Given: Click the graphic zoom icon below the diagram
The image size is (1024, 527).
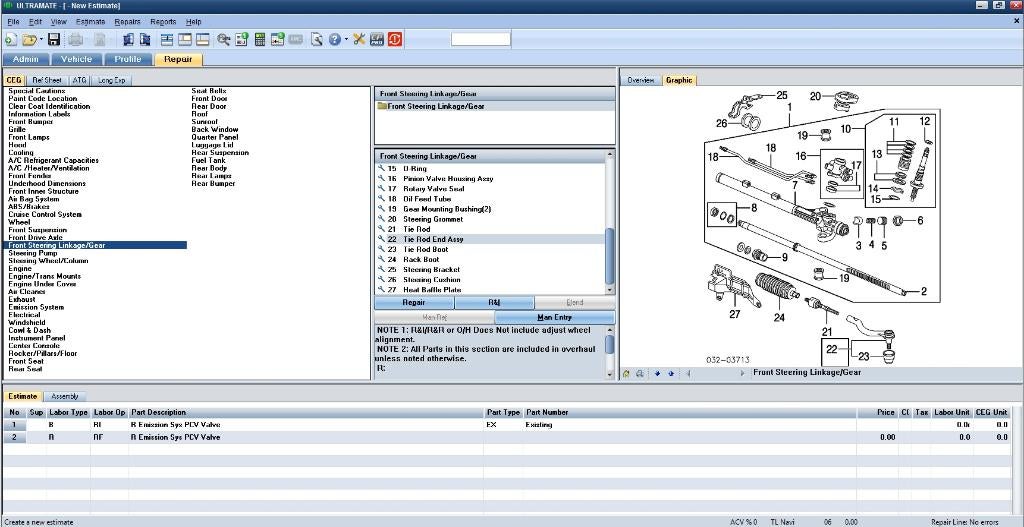Looking at the screenshot, I should (641, 374).
